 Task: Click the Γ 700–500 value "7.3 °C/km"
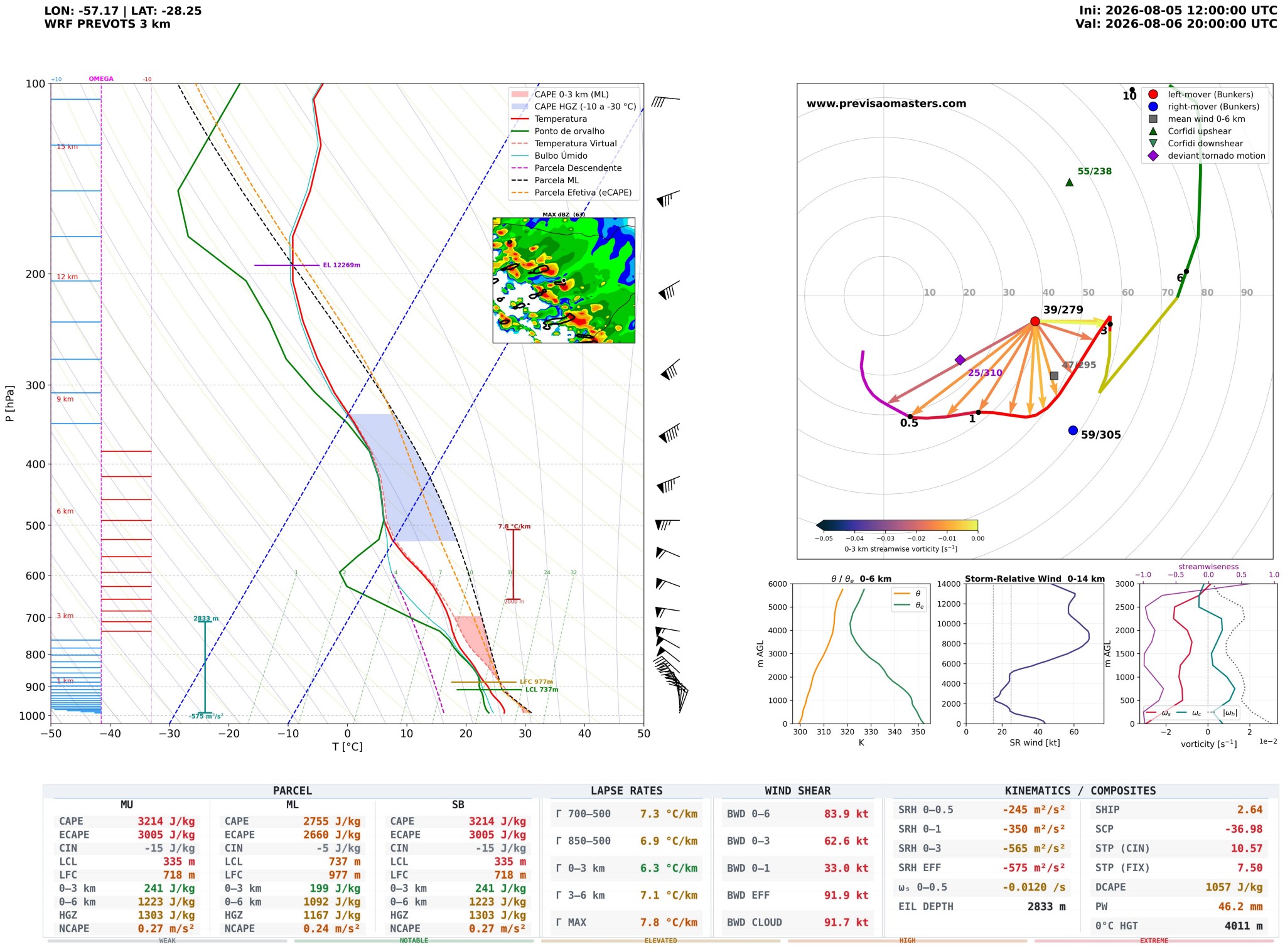tap(669, 814)
